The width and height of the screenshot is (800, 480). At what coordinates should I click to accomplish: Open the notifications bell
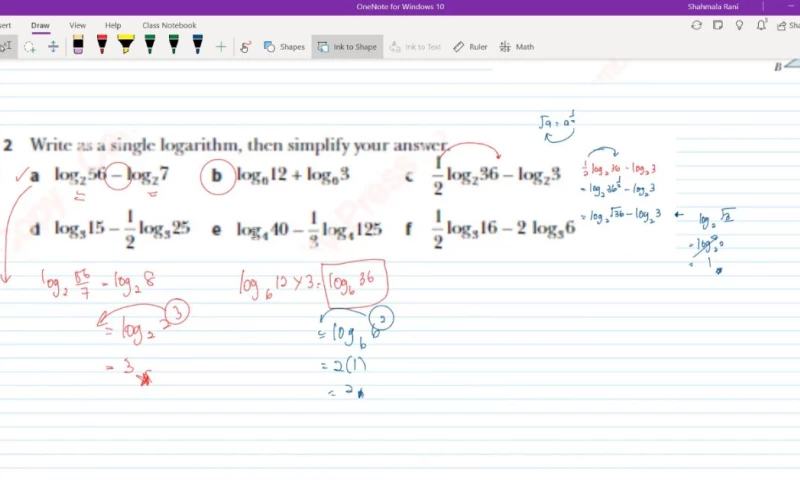pos(761,25)
